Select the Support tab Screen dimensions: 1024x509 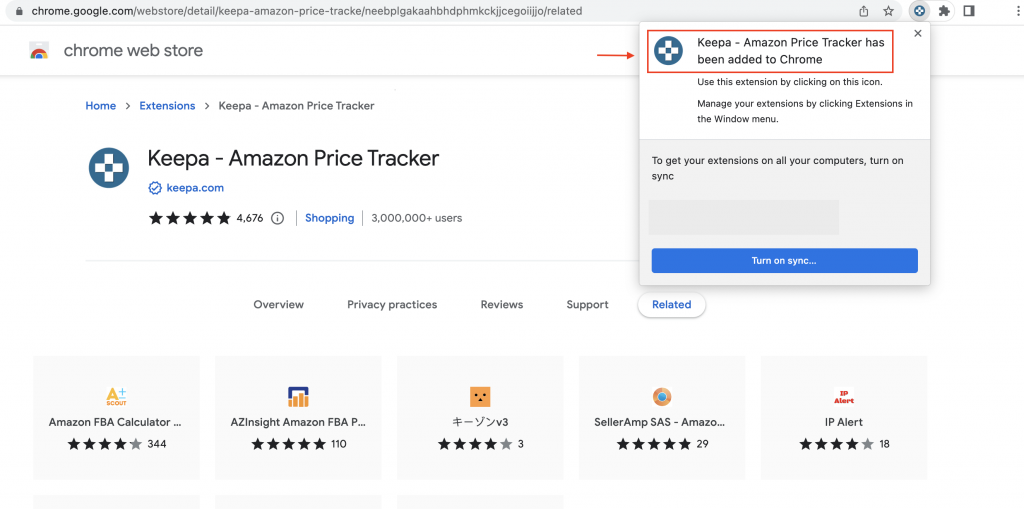coord(587,305)
